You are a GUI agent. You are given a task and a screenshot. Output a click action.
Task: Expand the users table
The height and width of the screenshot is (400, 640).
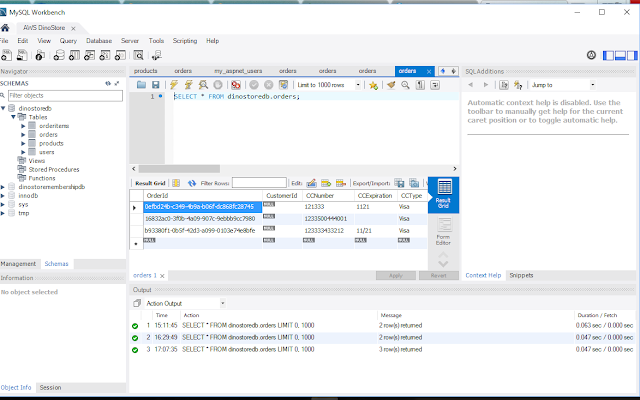[x=23, y=152]
